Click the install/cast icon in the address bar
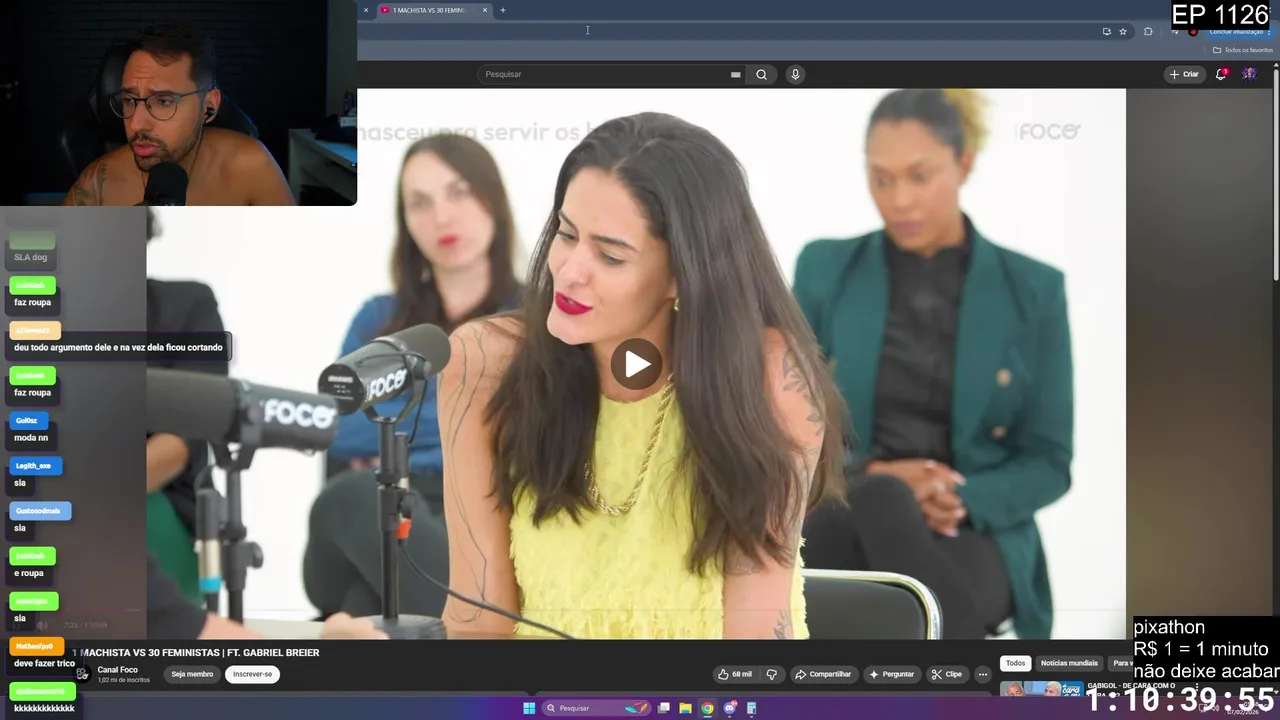The height and width of the screenshot is (720, 1280). tap(1106, 31)
